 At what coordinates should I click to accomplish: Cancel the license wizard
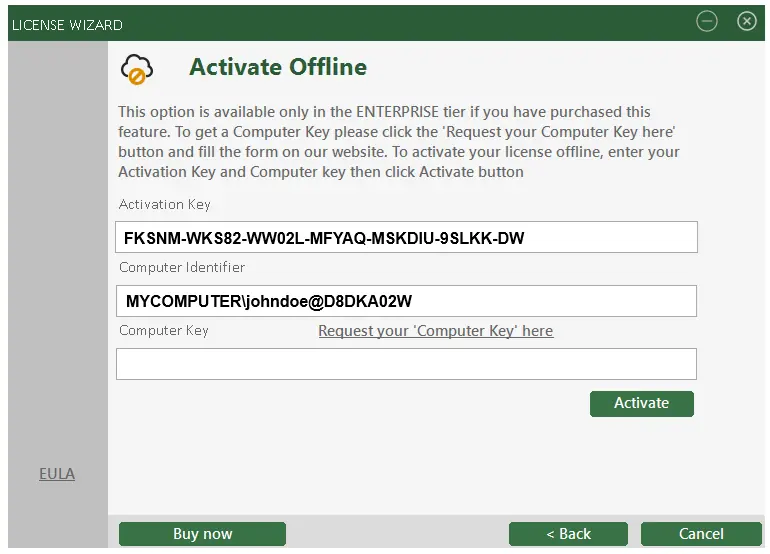pos(700,534)
